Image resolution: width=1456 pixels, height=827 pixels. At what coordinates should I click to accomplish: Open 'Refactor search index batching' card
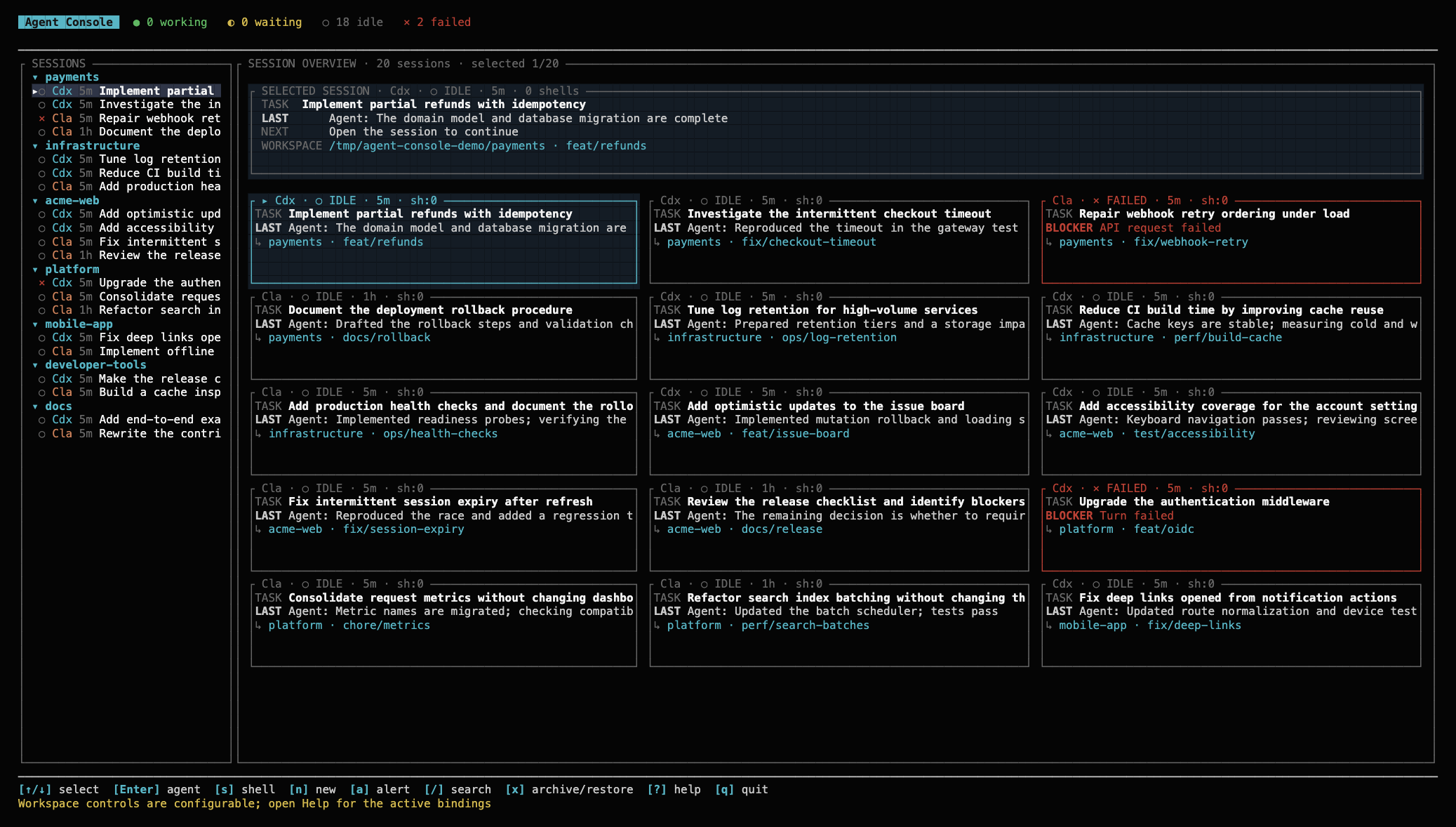pos(839,625)
